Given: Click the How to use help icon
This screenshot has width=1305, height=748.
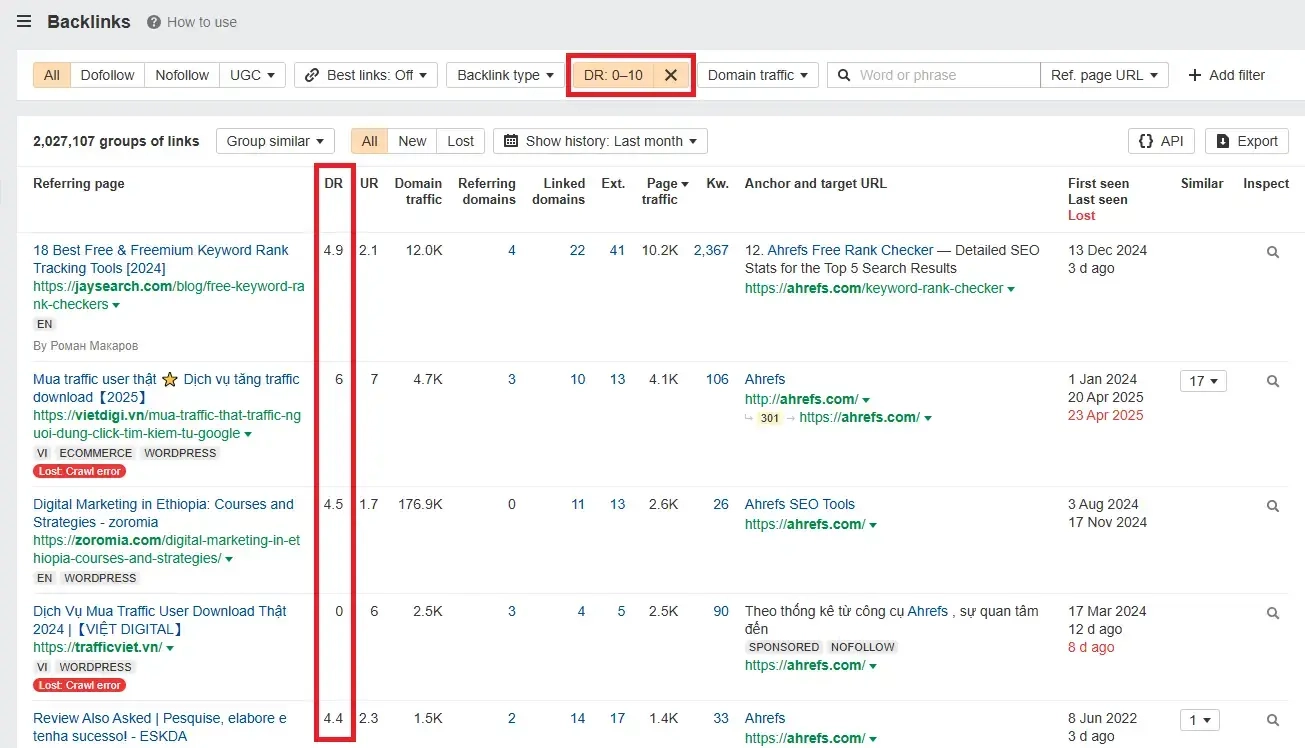Looking at the screenshot, I should [154, 22].
